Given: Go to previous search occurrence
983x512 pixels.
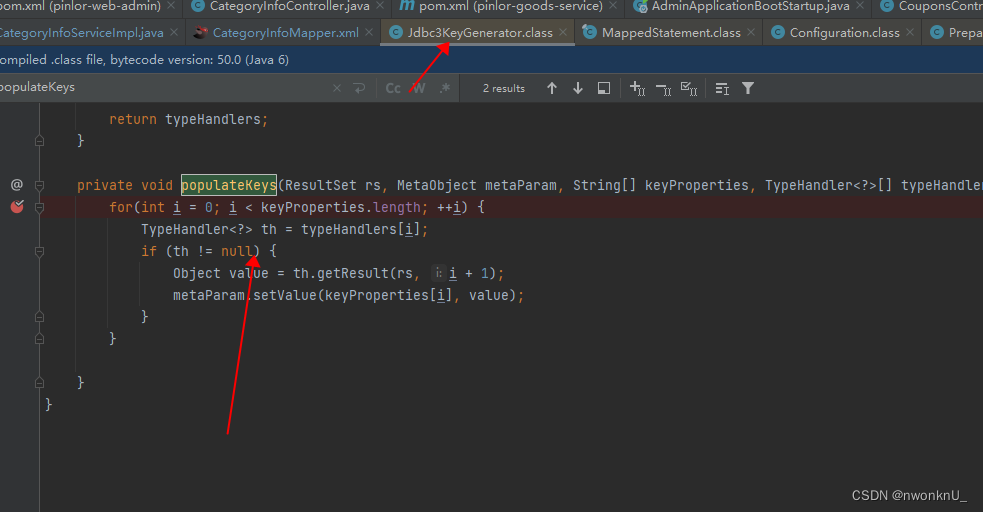Looking at the screenshot, I should [552, 88].
